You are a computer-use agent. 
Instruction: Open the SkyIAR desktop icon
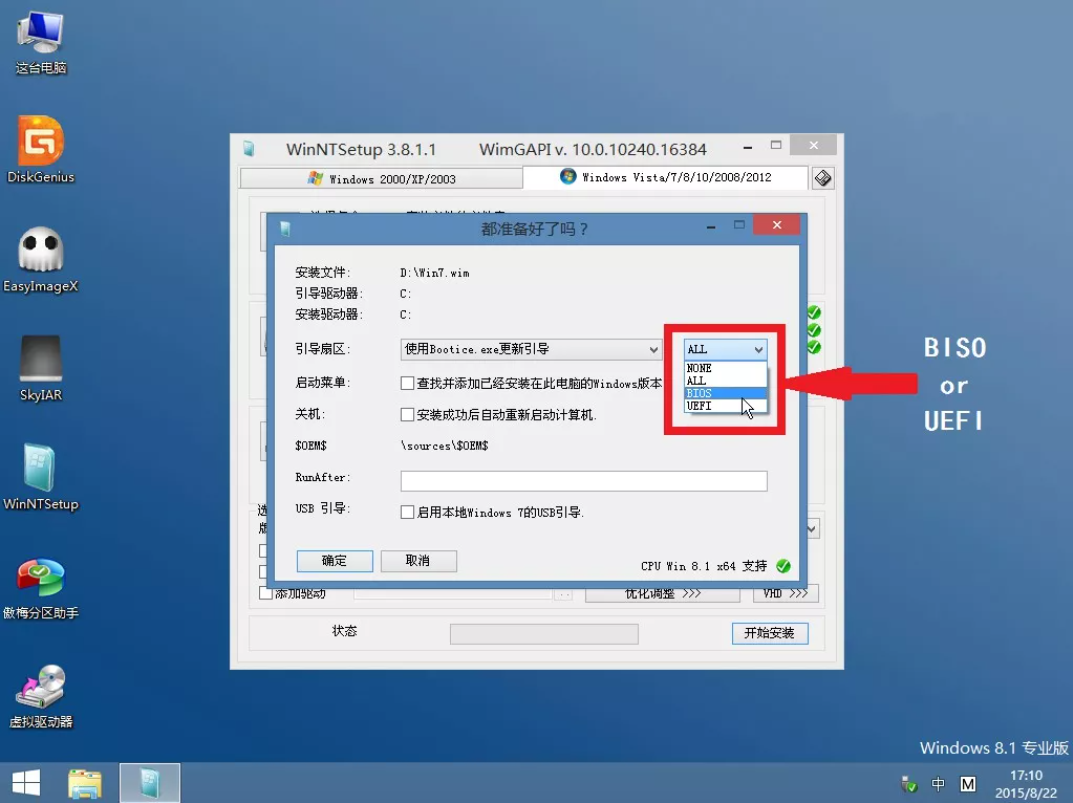point(40,368)
